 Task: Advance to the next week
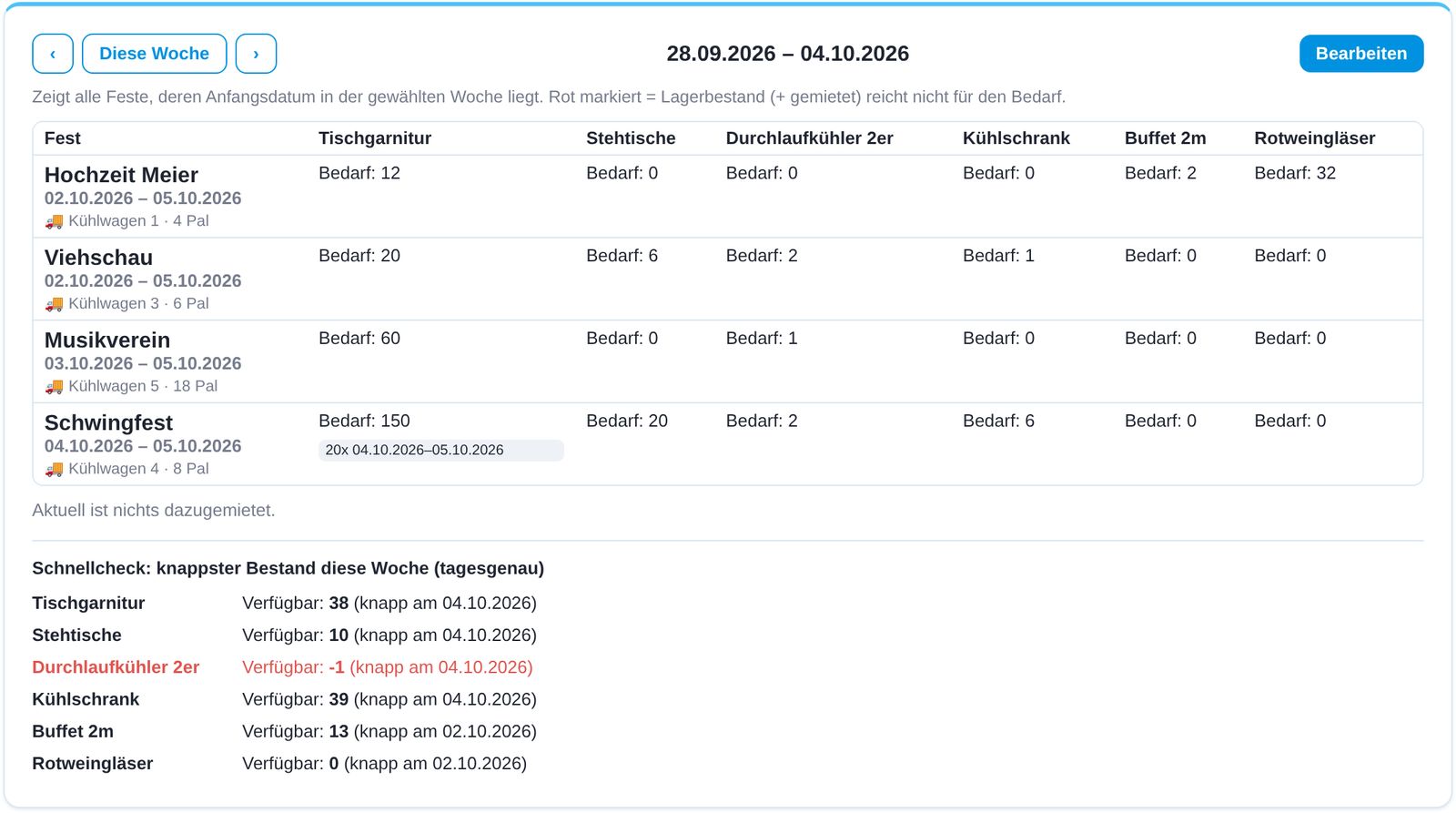(x=256, y=54)
